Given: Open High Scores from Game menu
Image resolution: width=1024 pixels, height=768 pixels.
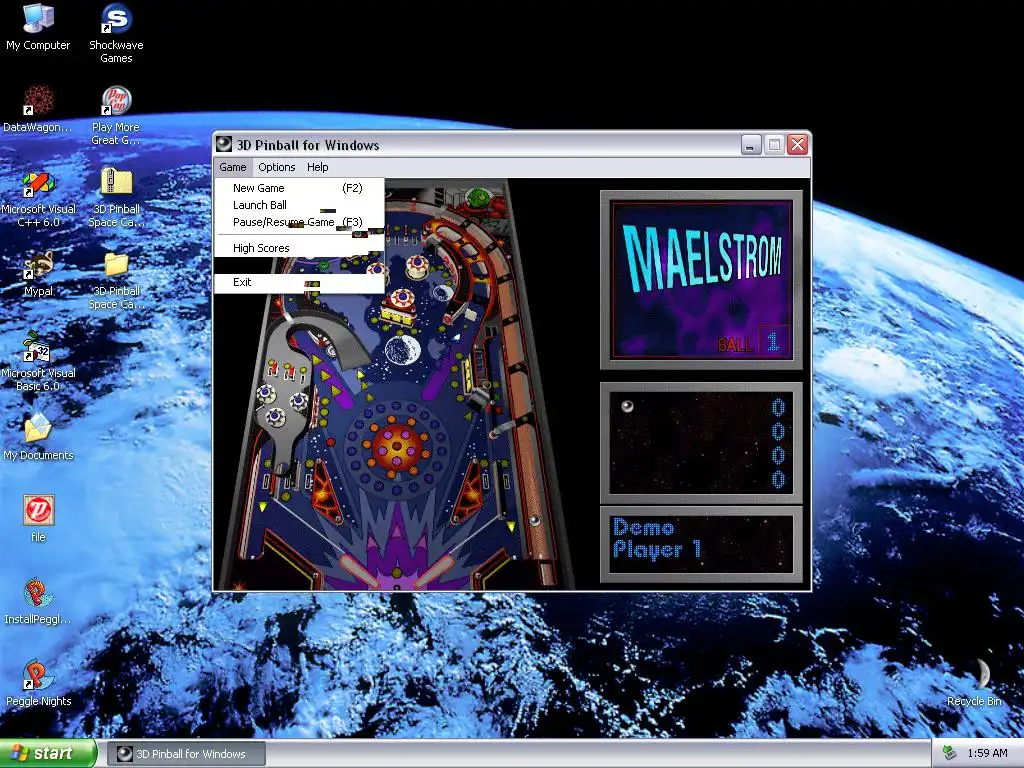Looking at the screenshot, I should pyautogui.click(x=299, y=248).
